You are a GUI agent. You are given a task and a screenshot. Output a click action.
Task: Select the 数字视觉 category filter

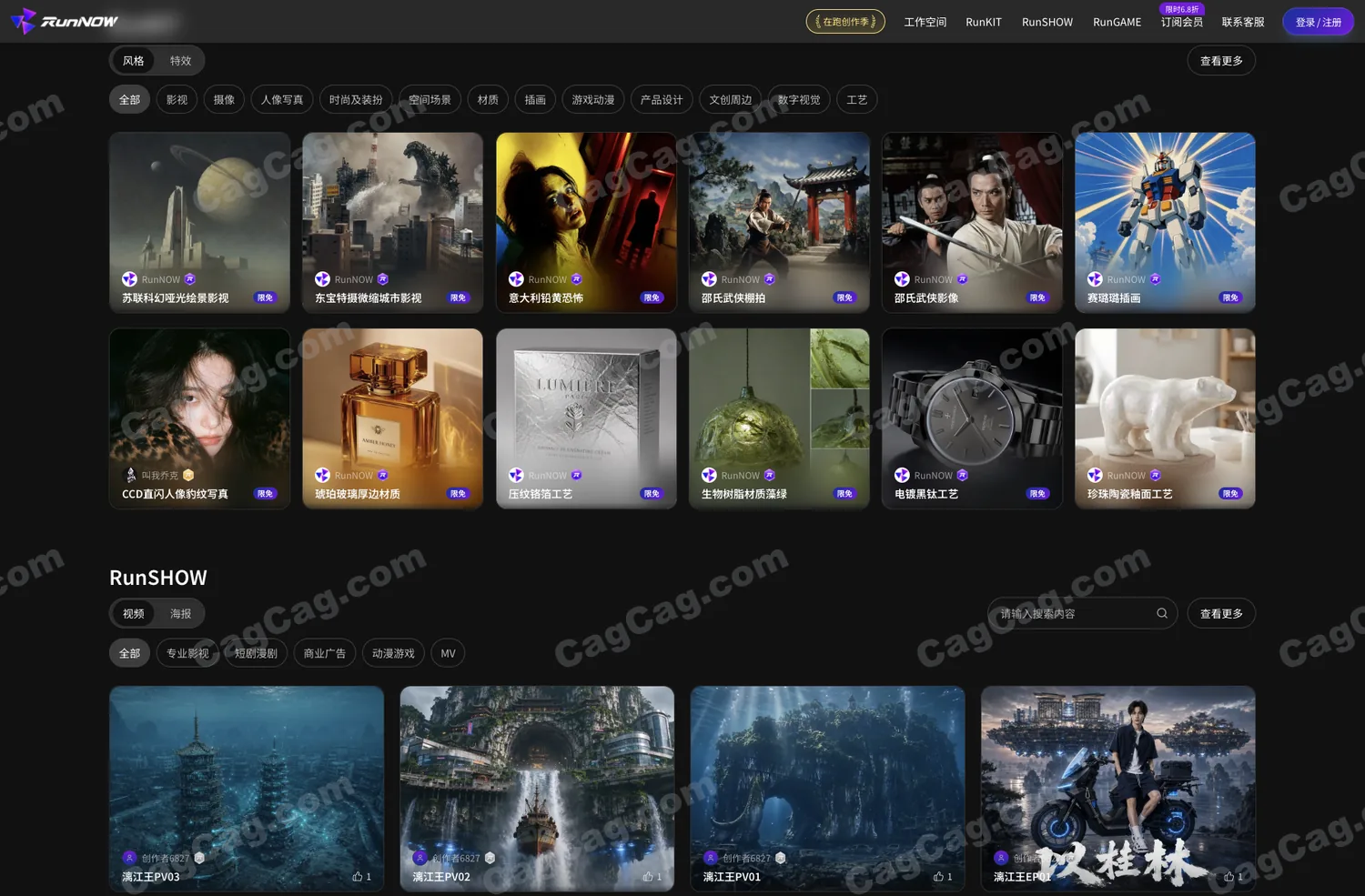(x=799, y=100)
